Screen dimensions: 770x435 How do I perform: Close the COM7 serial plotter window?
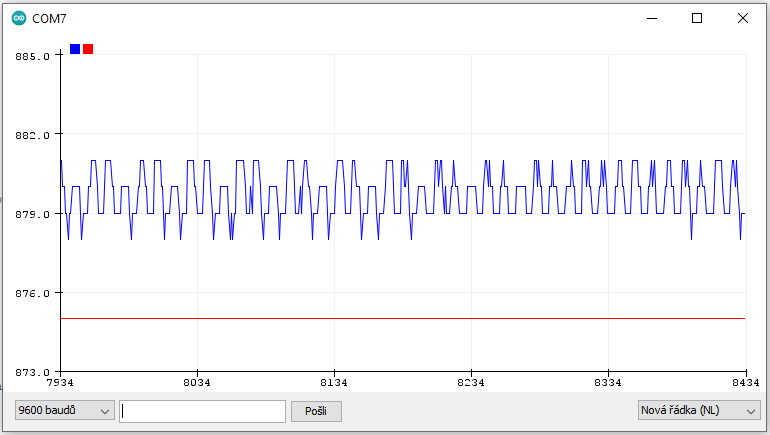743,18
